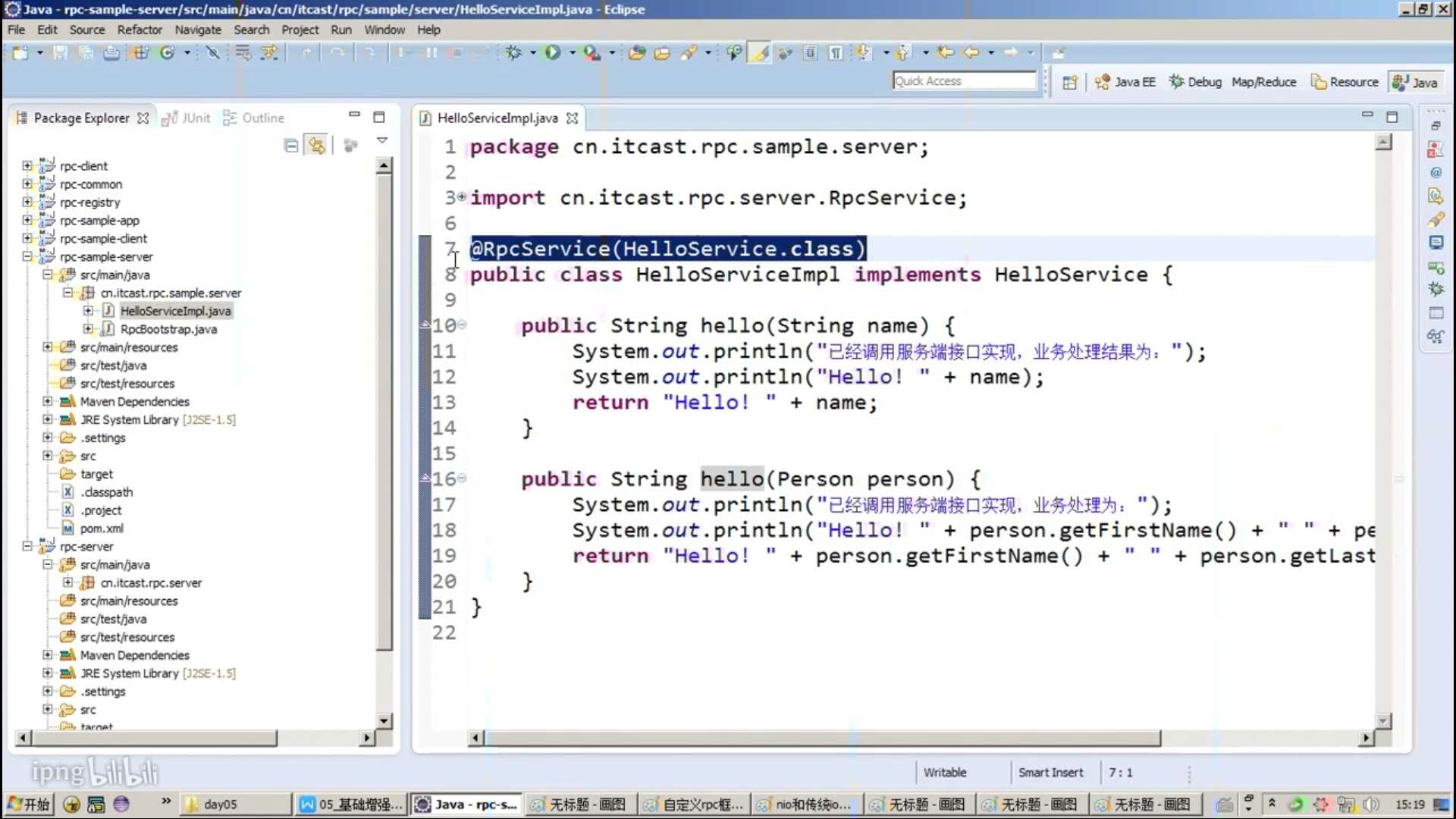Expand HelloServiceImpl.java tree node
This screenshot has width=1456, height=819.
tap(89, 311)
